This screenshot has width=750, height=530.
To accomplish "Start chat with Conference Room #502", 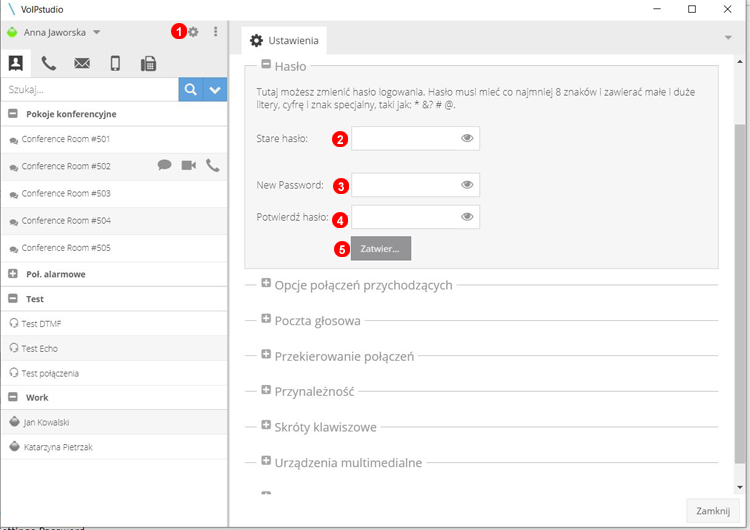I will tap(165, 165).
